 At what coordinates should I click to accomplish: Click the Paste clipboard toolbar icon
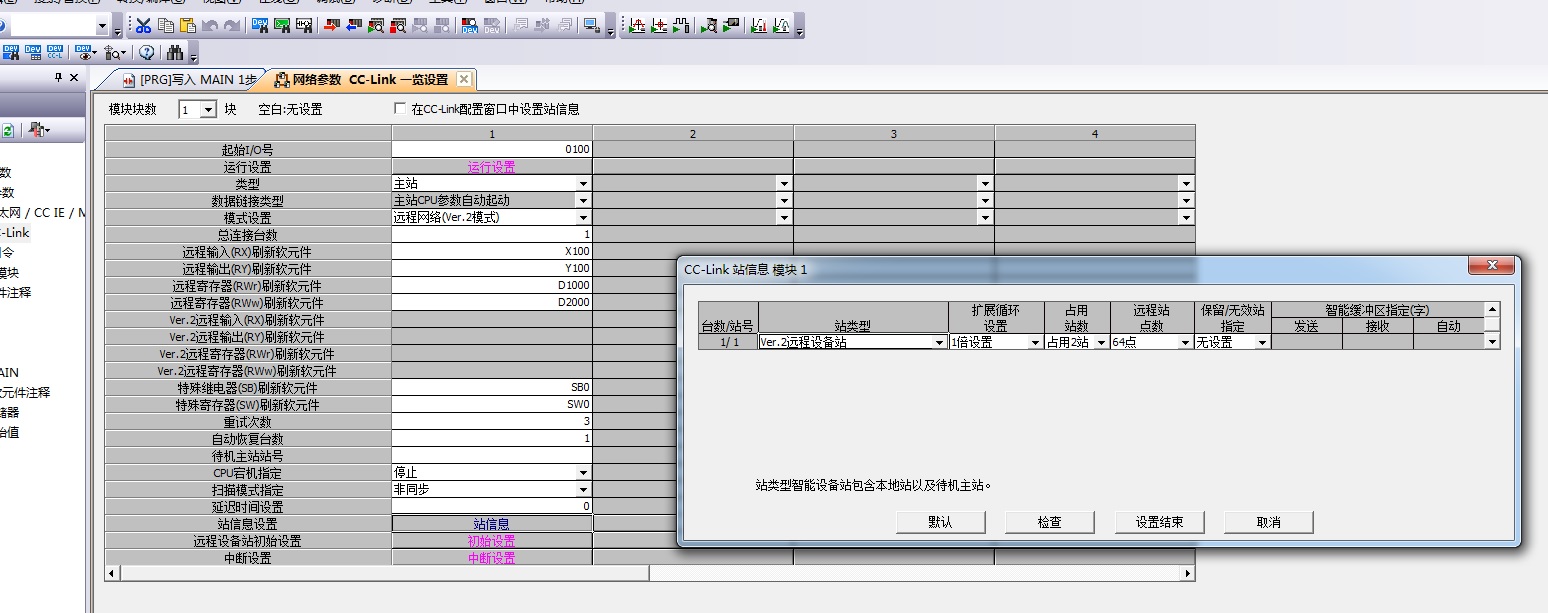(188, 26)
